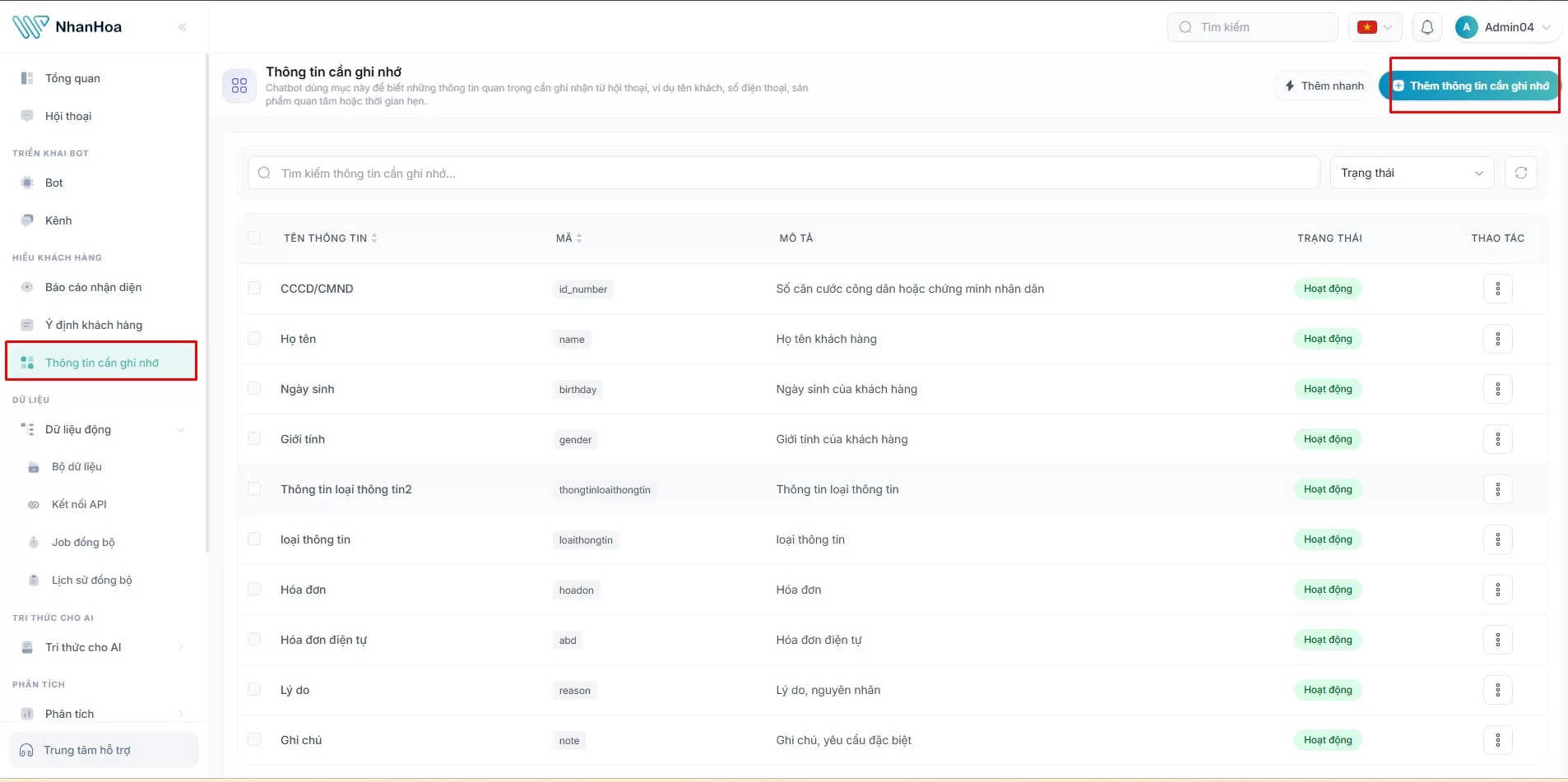Viewport: 1568px width, 782px height.
Task: Click the NhanHoa logo icon
Action: click(30, 27)
